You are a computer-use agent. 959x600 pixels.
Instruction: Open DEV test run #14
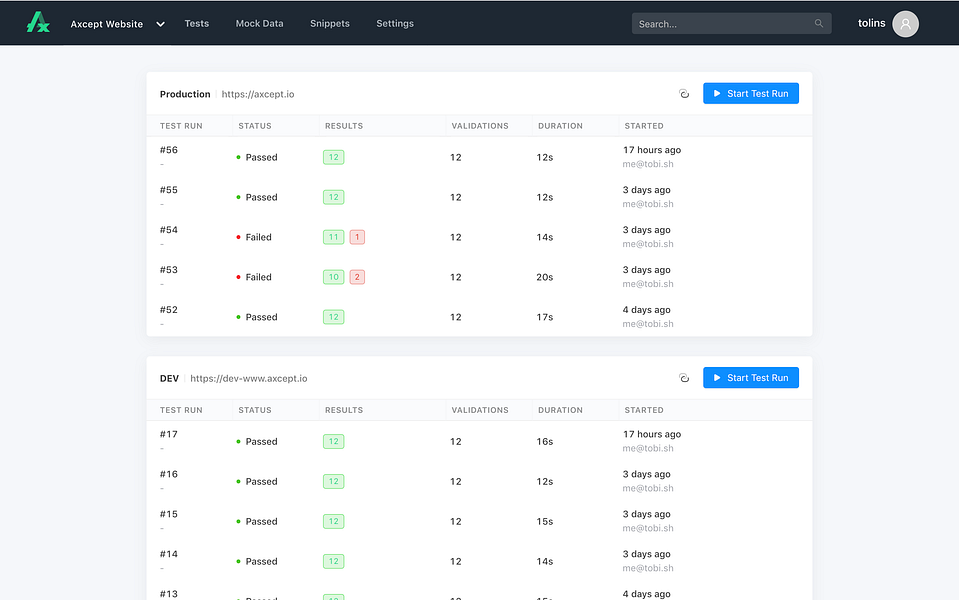tap(169, 554)
